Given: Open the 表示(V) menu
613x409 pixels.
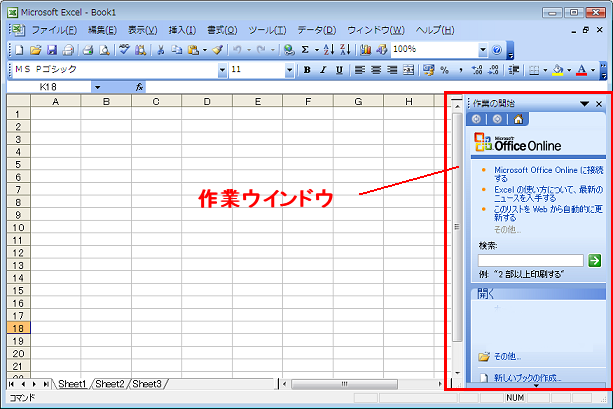Looking at the screenshot, I should point(143,30).
